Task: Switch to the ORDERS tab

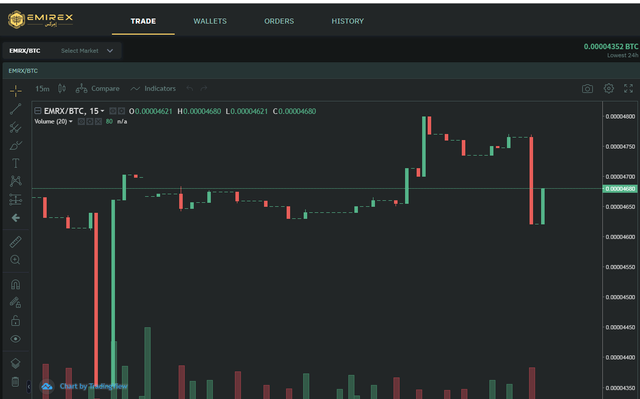Action: [279, 21]
